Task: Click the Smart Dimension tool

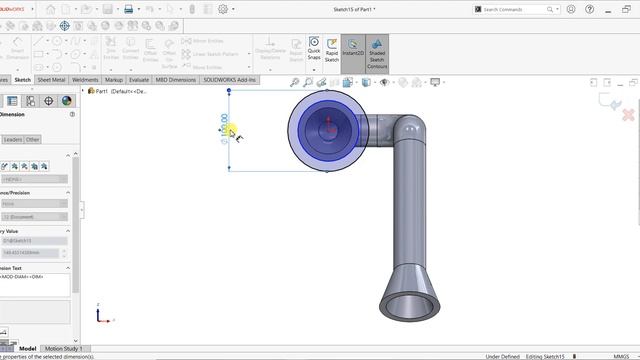Action: coord(17,48)
